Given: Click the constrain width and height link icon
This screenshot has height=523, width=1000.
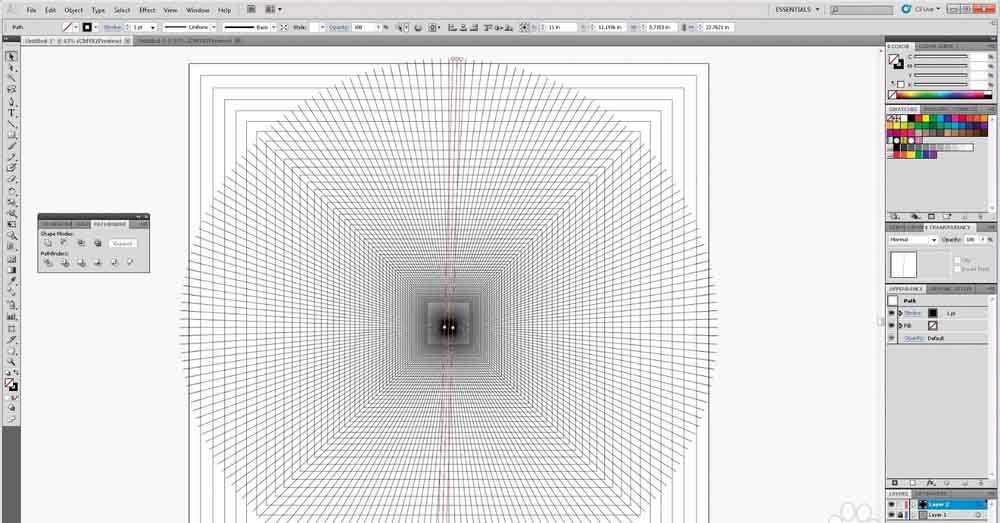Looking at the screenshot, I should point(683,27).
